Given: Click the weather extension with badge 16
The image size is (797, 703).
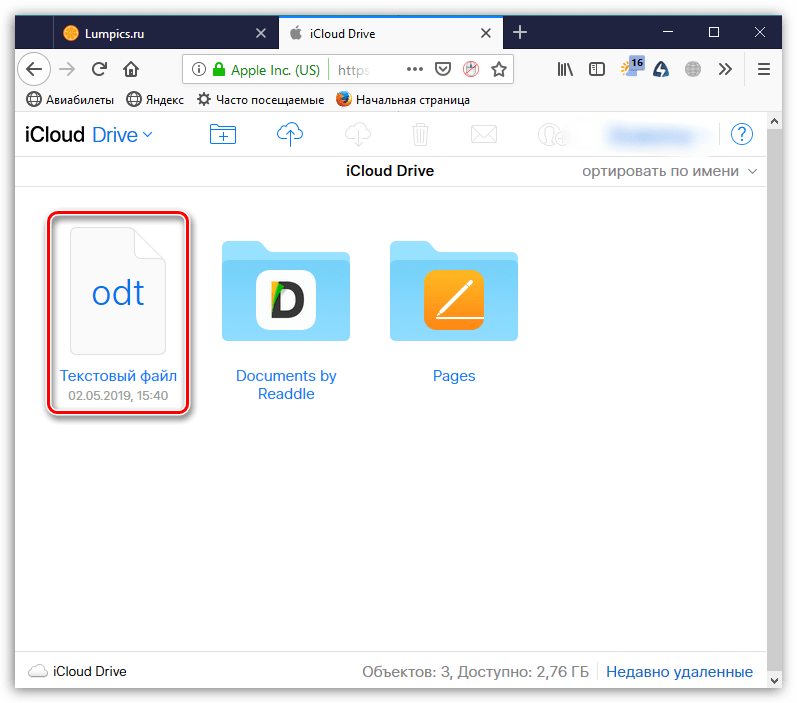Looking at the screenshot, I should tap(632, 67).
